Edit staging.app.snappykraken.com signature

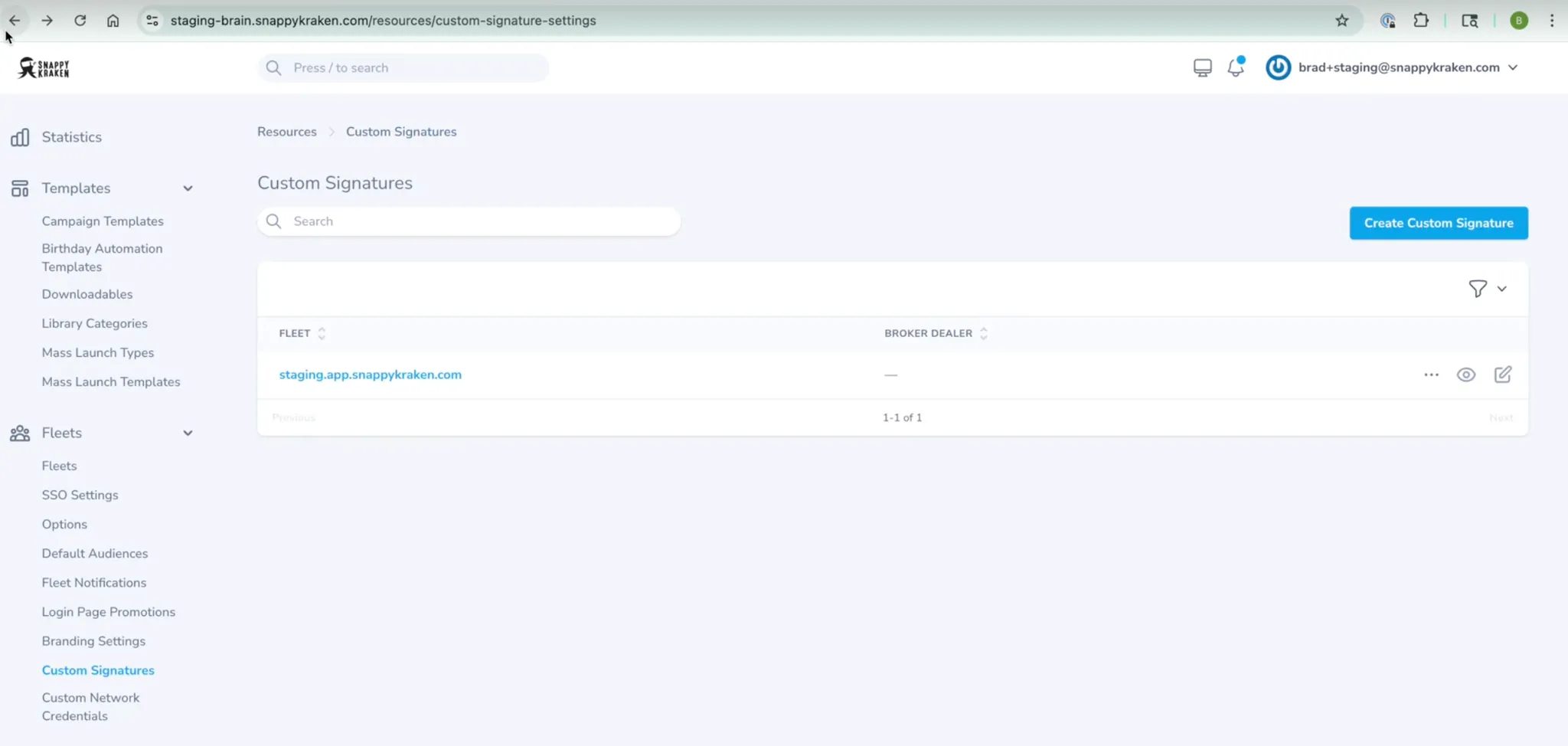click(1503, 375)
